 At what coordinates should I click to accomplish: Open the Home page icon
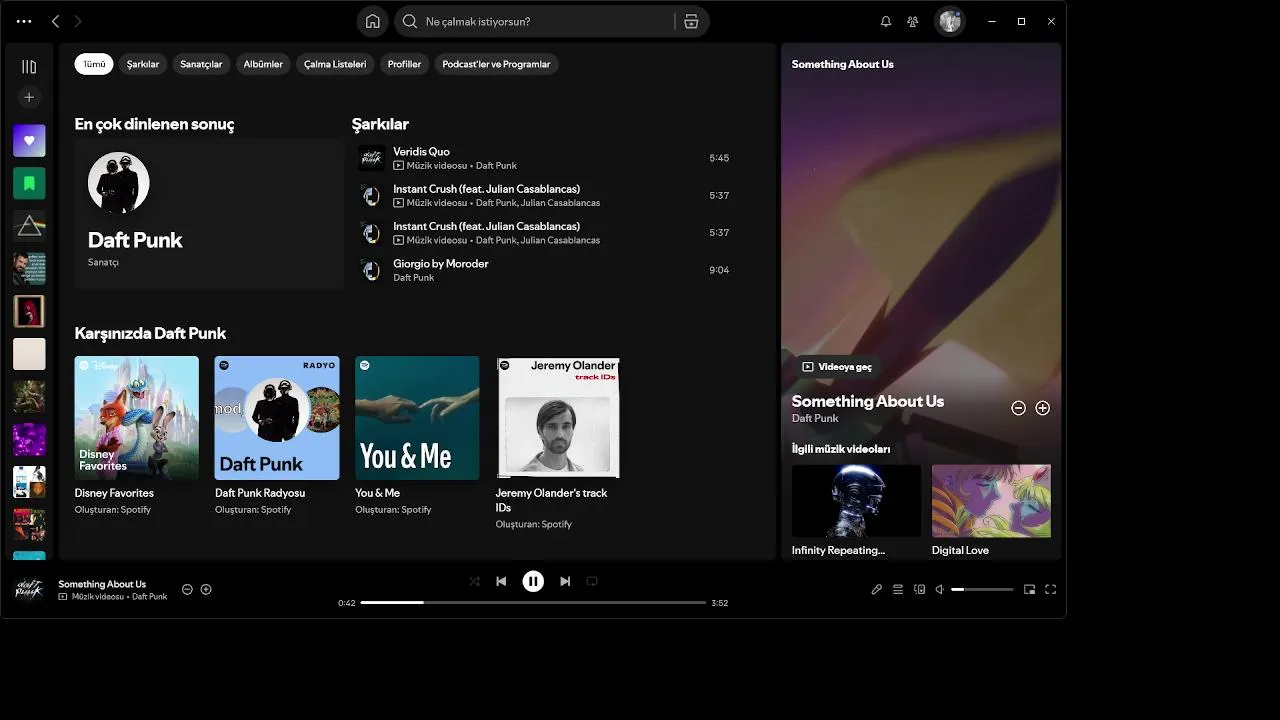pyautogui.click(x=372, y=21)
